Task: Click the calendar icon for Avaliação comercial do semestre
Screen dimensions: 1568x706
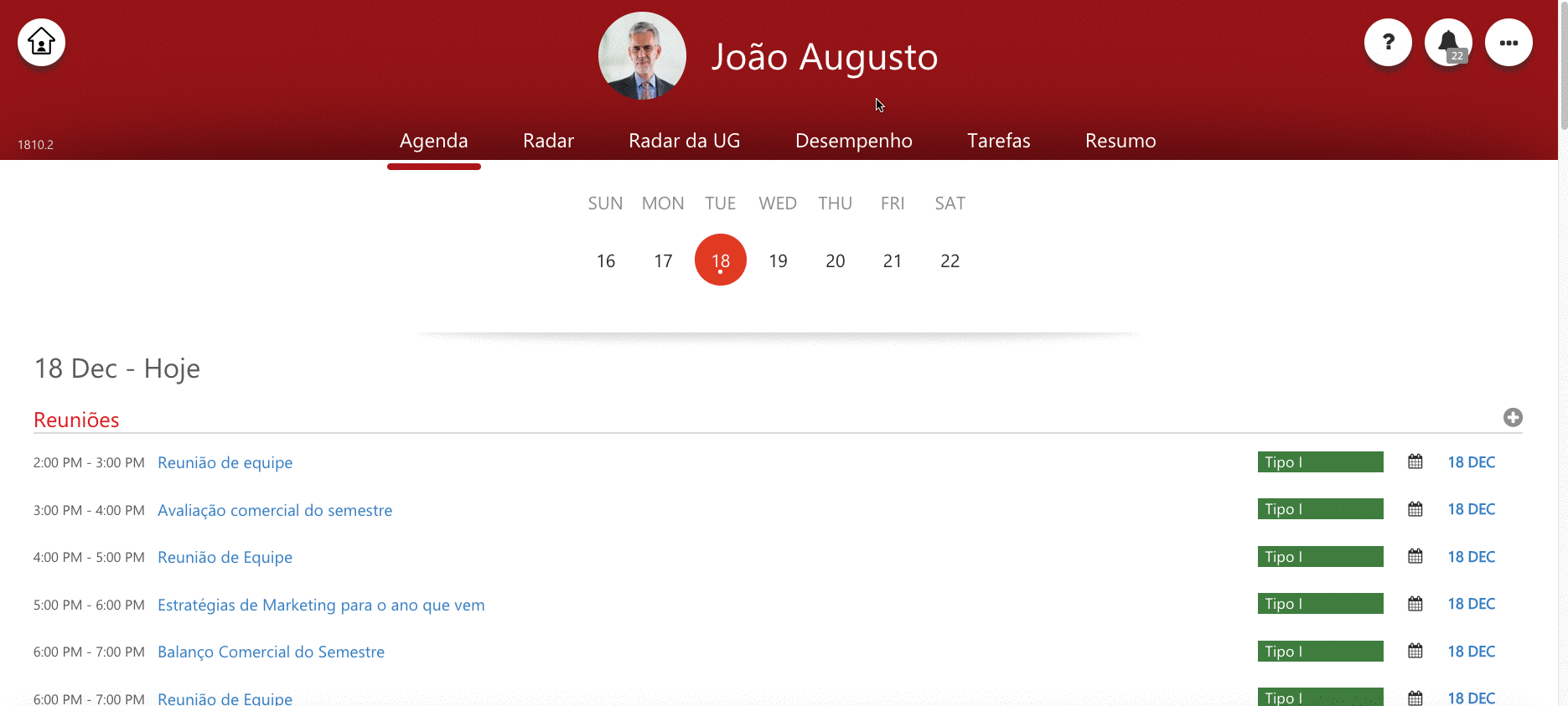Action: click(1415, 509)
